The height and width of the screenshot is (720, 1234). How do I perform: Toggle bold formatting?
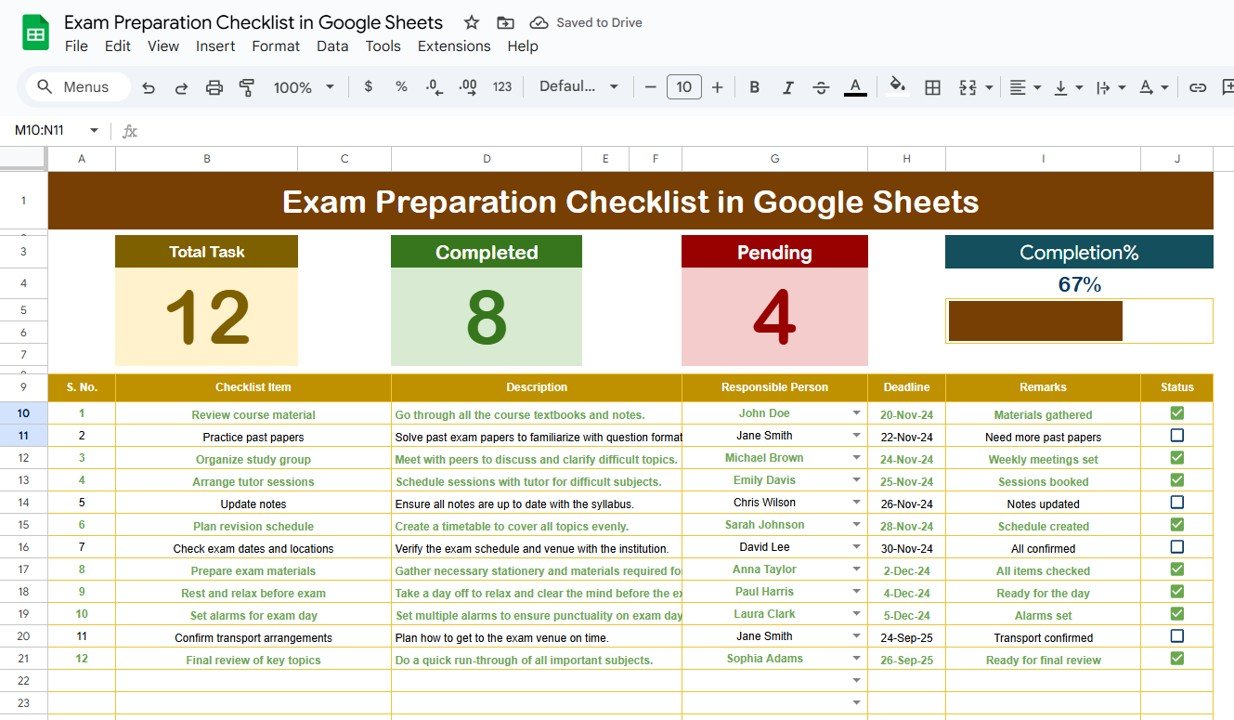[x=755, y=87]
